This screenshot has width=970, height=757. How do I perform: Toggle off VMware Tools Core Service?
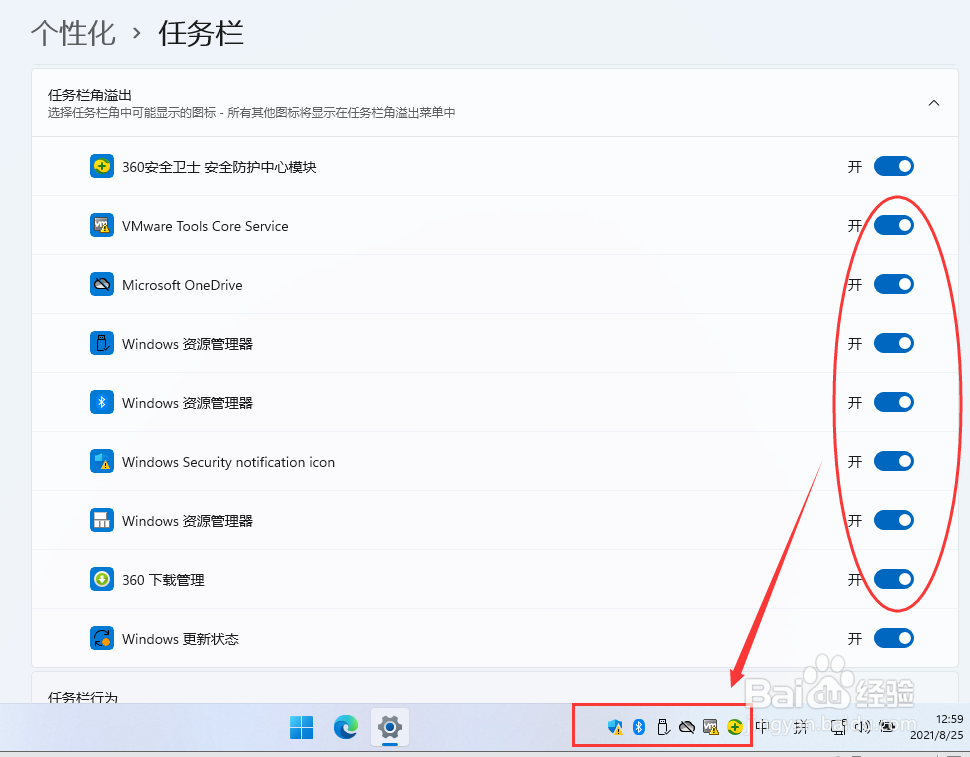pos(894,225)
